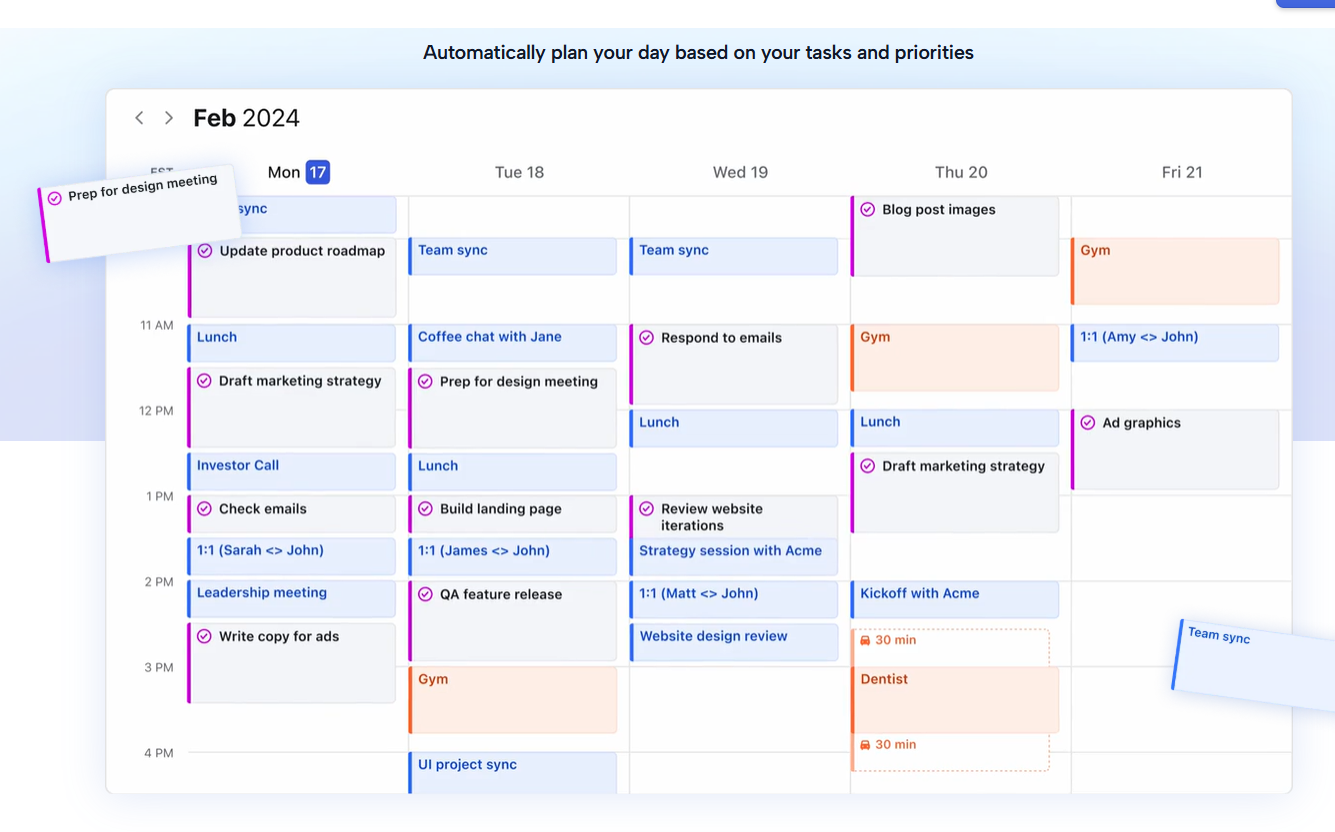This screenshot has height=832, width=1335.
Task: Click car icon in 30 min block below Dentist
Action: coord(865,745)
